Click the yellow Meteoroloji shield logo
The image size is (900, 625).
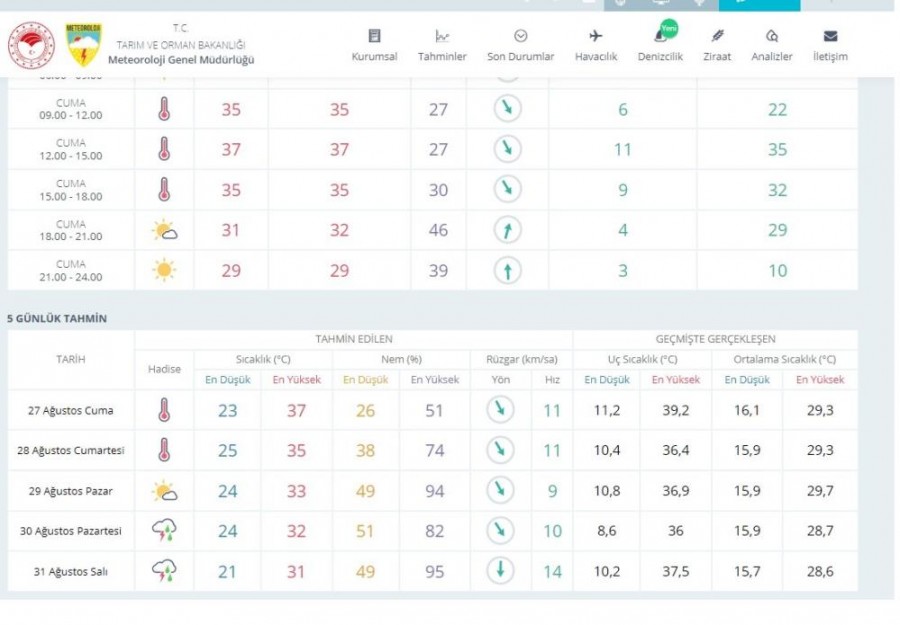pos(82,46)
